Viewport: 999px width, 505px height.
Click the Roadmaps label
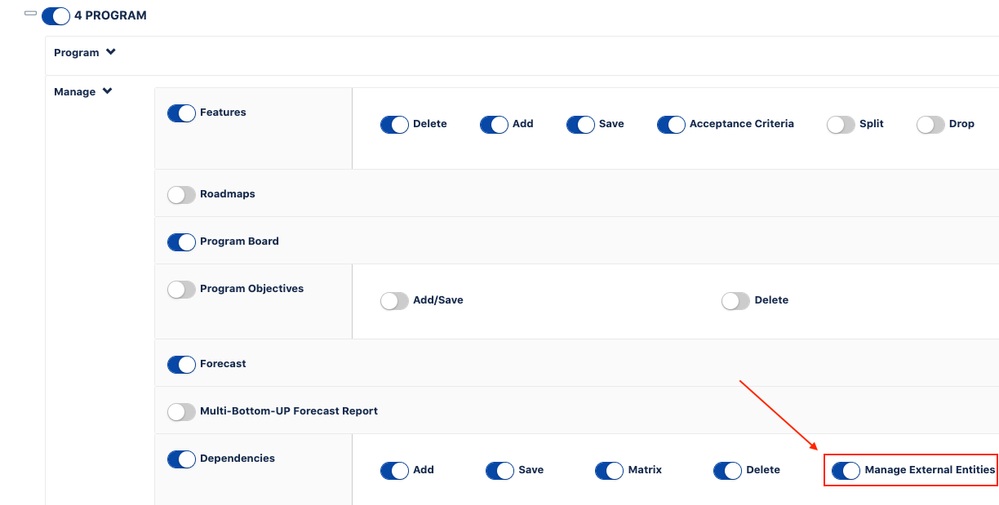227,194
